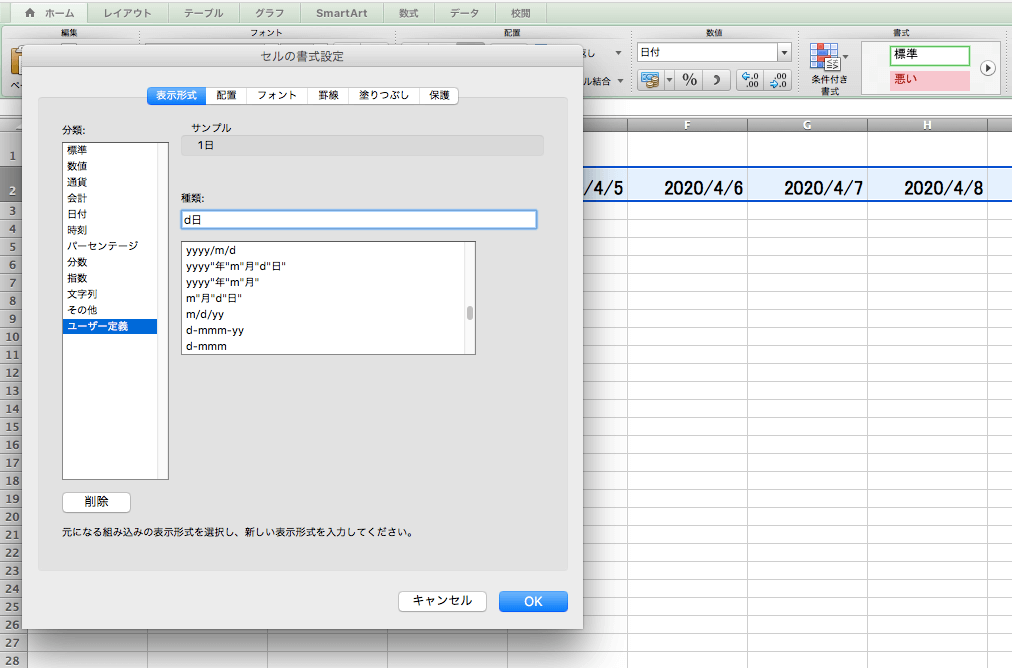Open the 数式 ribbon tab
1012x668 pixels.
click(x=409, y=13)
